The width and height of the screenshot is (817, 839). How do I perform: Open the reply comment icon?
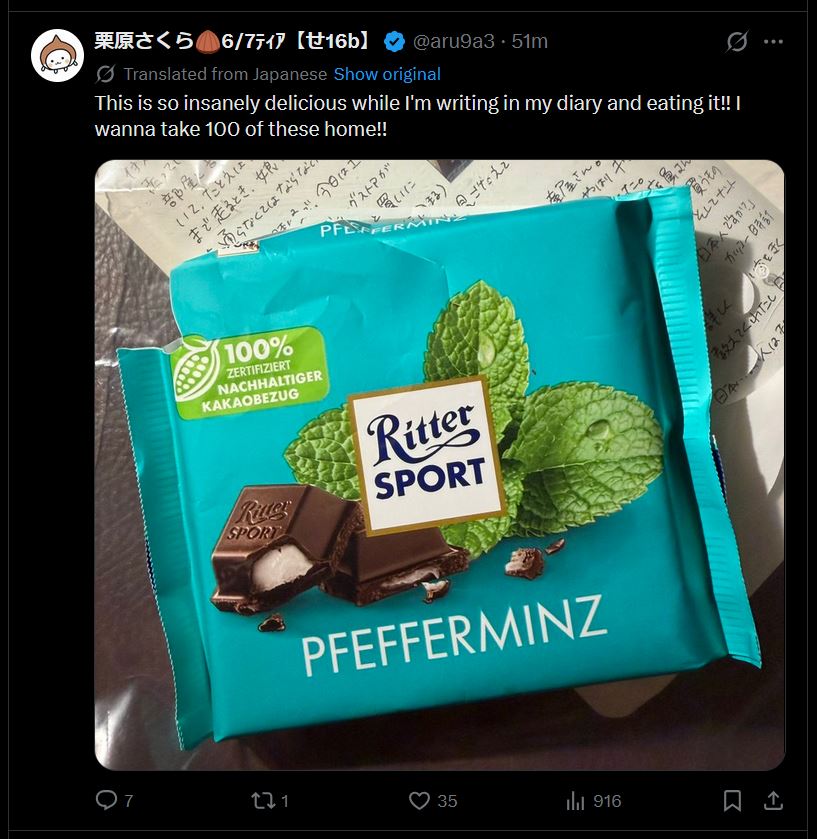pyautogui.click(x=106, y=800)
